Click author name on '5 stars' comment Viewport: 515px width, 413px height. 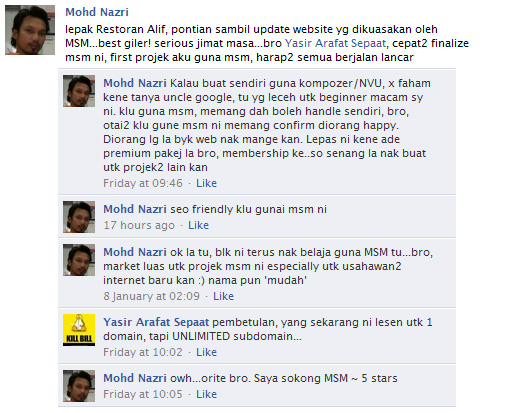135,378
